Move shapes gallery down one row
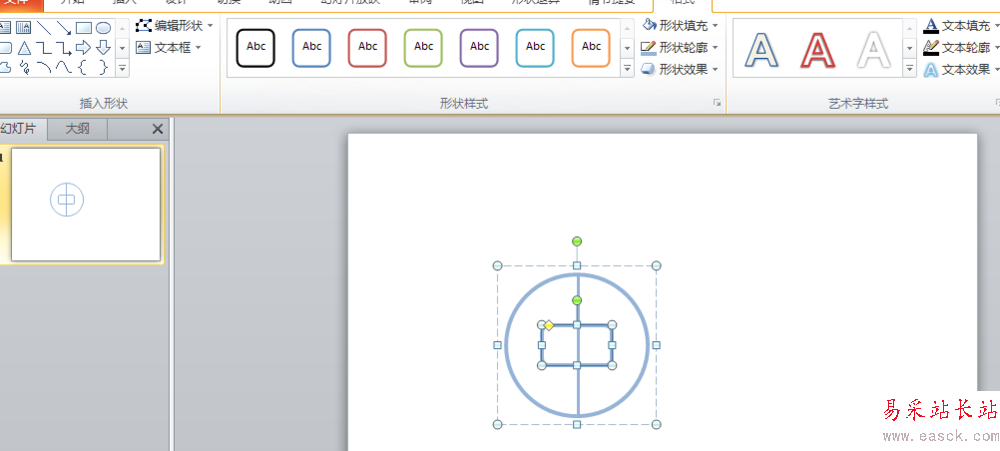 (123, 47)
